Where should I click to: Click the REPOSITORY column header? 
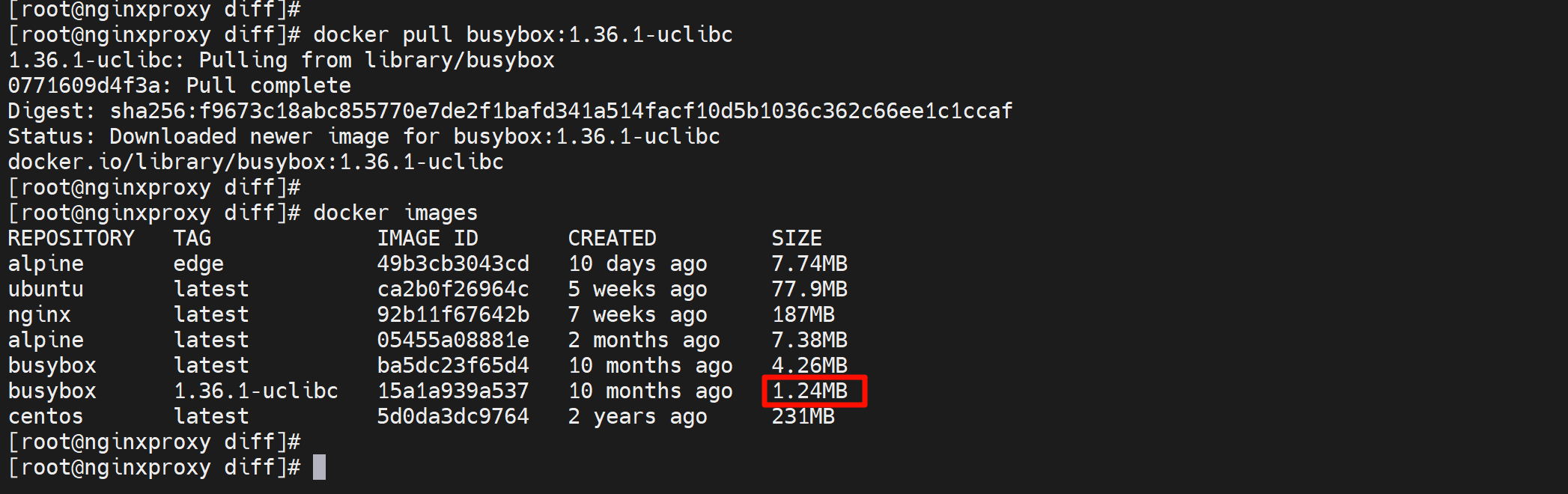pos(71,238)
